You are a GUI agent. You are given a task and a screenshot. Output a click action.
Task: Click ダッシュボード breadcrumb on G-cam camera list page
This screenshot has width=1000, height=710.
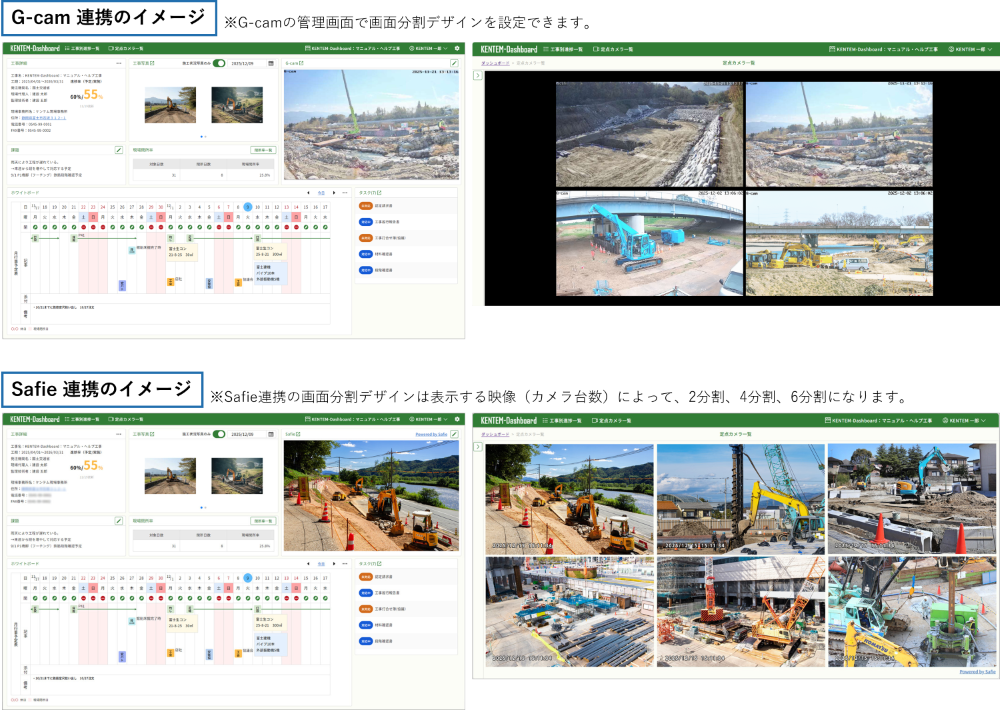pyautogui.click(x=495, y=63)
